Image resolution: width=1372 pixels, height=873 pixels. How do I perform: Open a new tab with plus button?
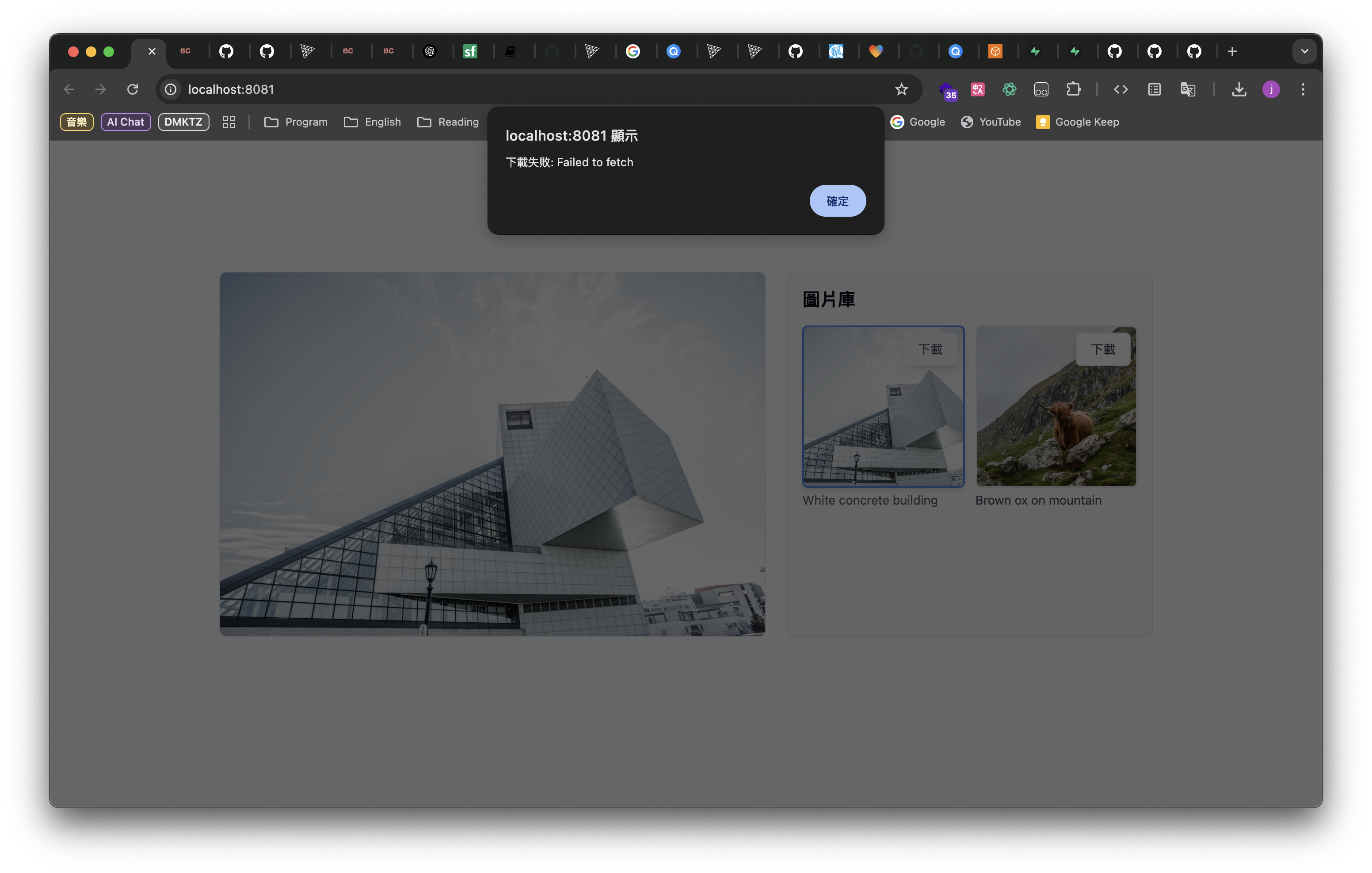[1232, 51]
